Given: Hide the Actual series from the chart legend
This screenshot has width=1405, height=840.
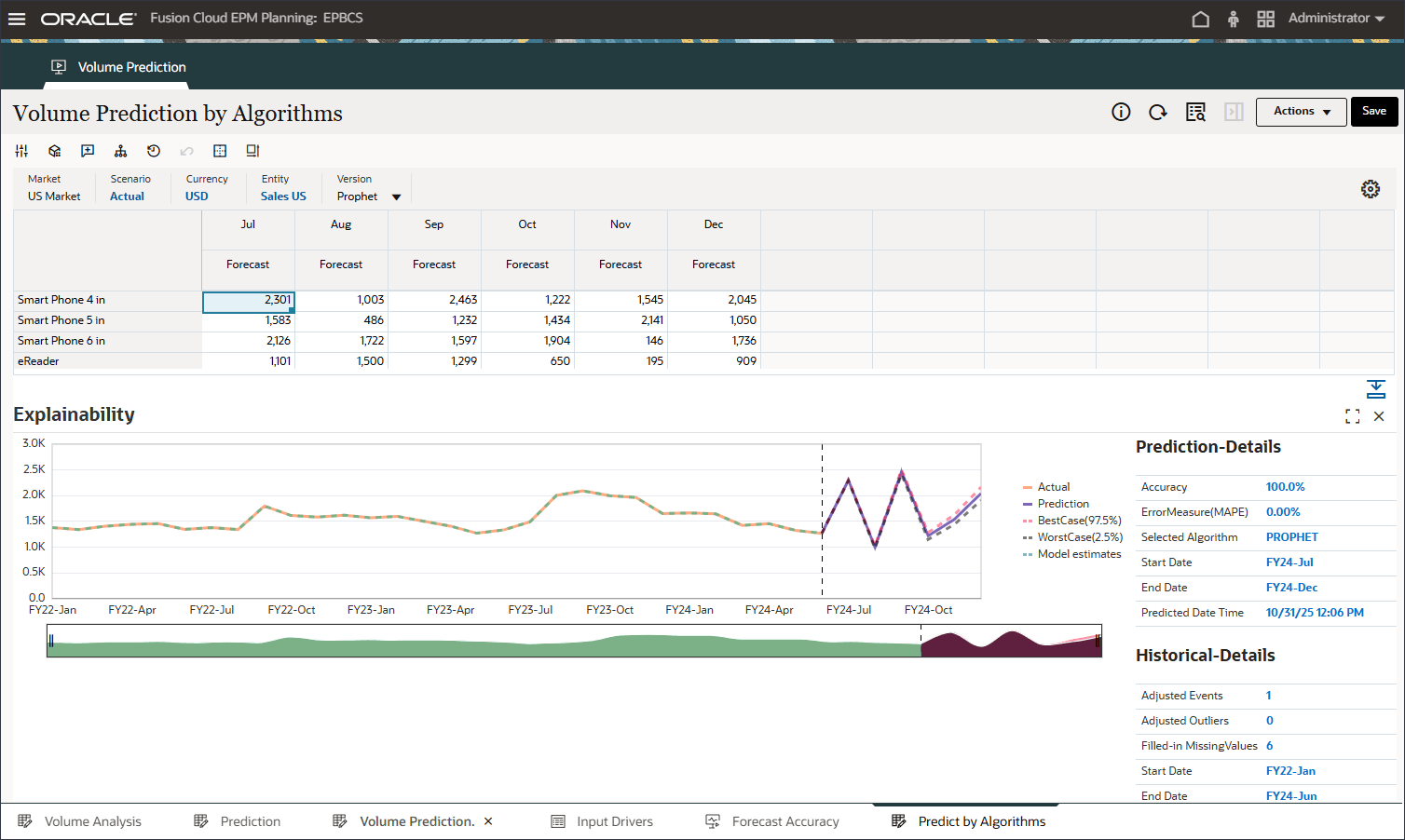Looking at the screenshot, I should coord(1051,486).
